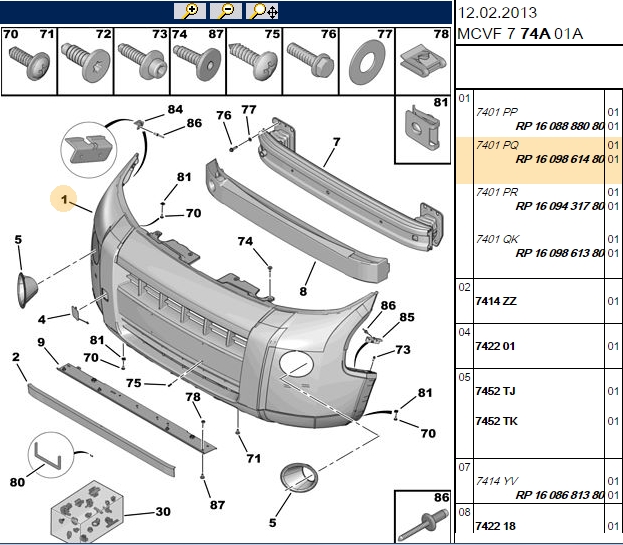
Task: Click the zoom in magnifier icon
Action: coord(190,11)
